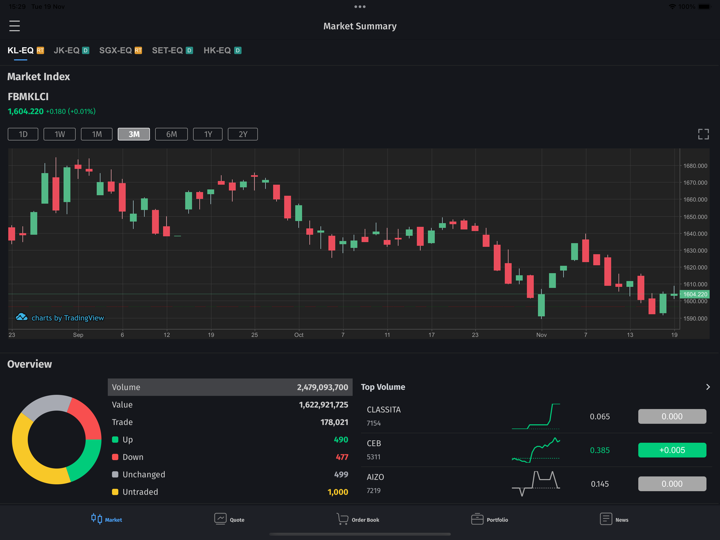Viewport: 720px width, 540px height.
Task: Select the 1Y chart range
Action: (208, 134)
